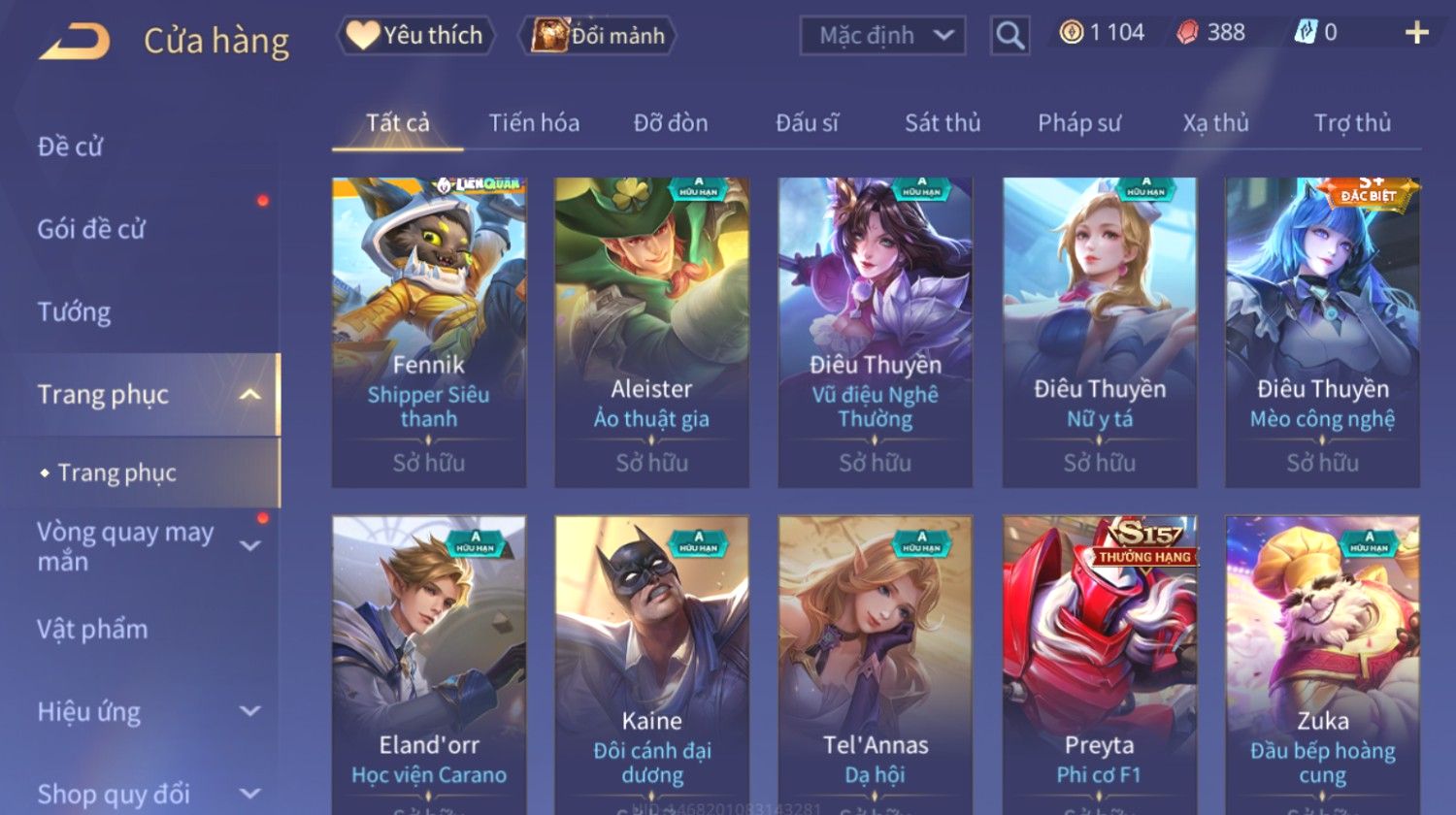The height and width of the screenshot is (815, 1456).
Task: Click the back arrow icon
Action: pyautogui.click(x=75, y=42)
